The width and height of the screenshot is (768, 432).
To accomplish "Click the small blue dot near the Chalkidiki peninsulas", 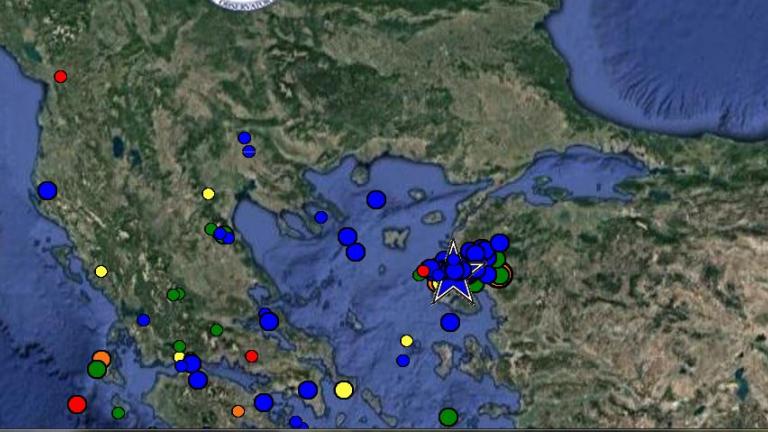I will coord(321,217).
